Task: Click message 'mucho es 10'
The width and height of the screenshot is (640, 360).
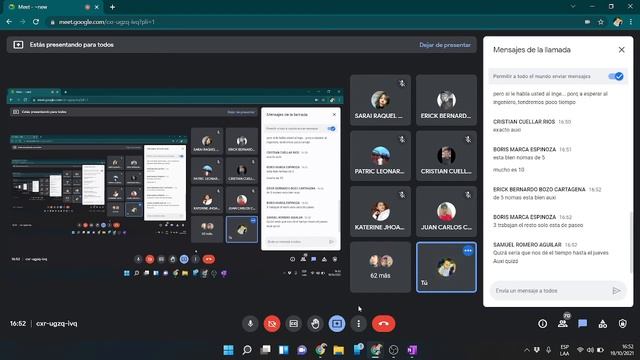Action: 509,170
